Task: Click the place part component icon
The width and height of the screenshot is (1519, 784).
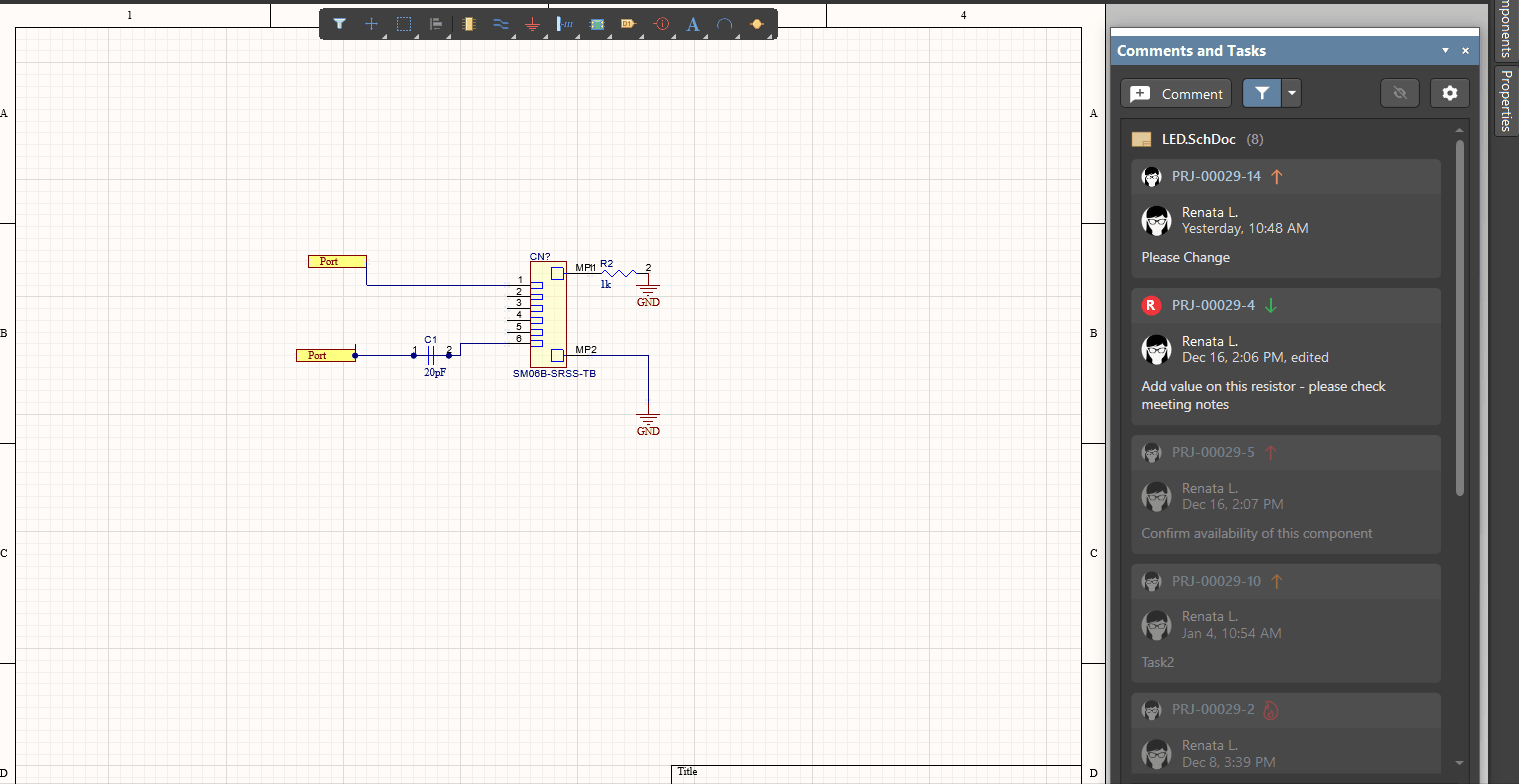Action: (469, 24)
